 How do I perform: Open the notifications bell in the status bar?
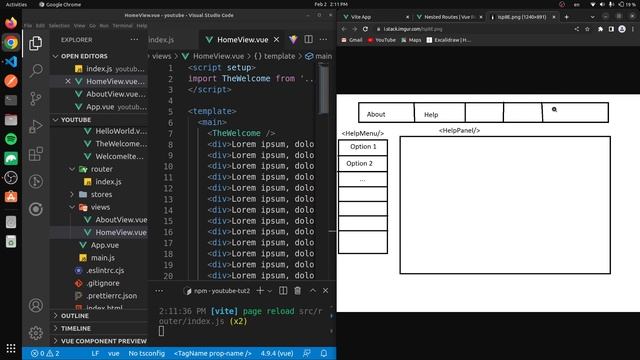[x=324, y=353]
